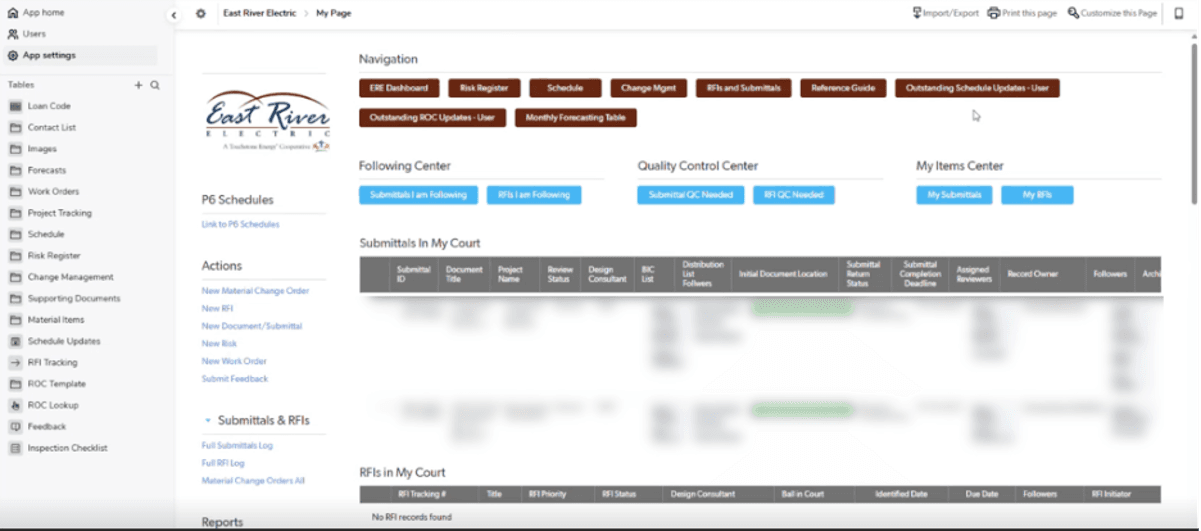The height and width of the screenshot is (531, 1201).
Task: Click the ERE Dashboard navigation button
Action: 399,88
